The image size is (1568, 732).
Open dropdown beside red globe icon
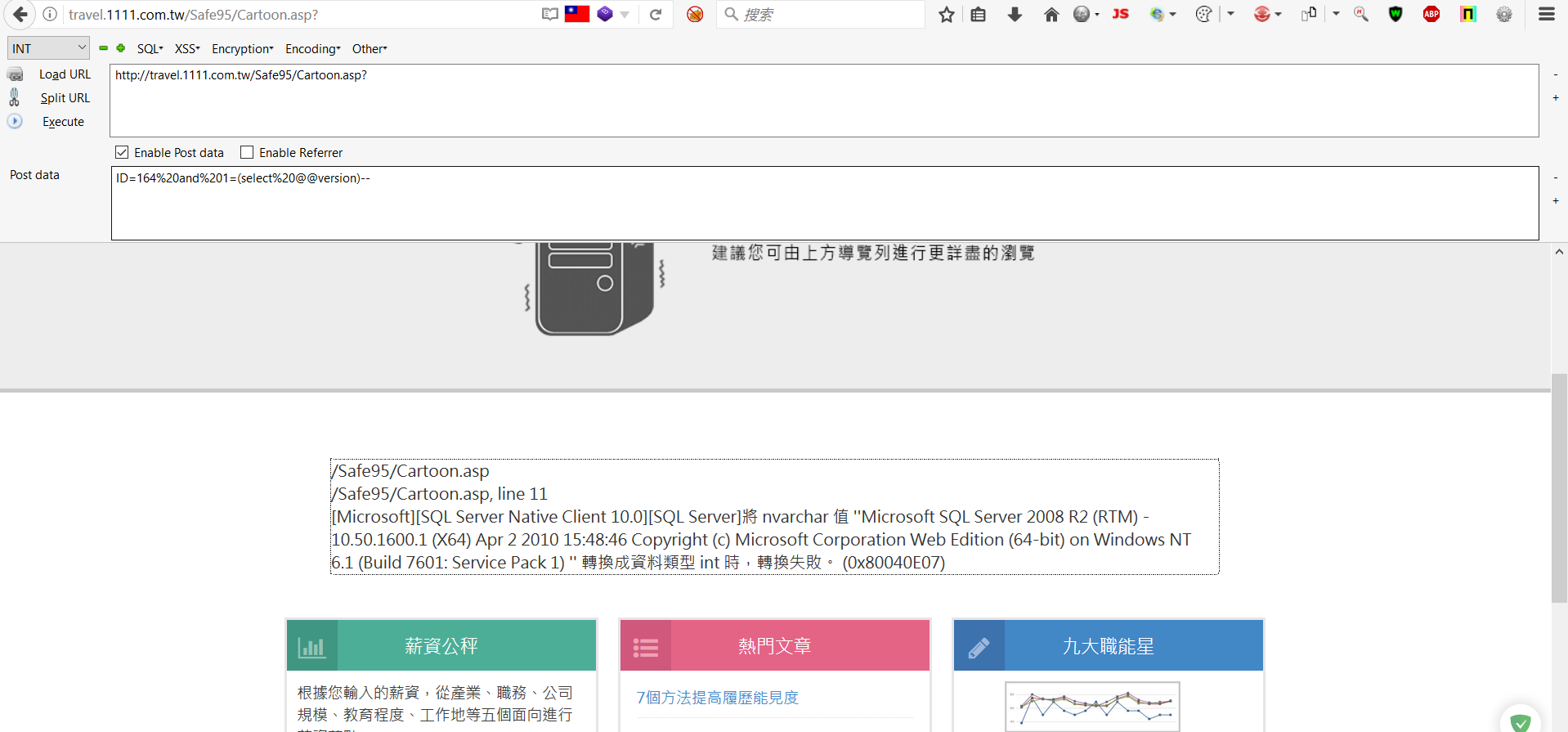tap(1279, 15)
